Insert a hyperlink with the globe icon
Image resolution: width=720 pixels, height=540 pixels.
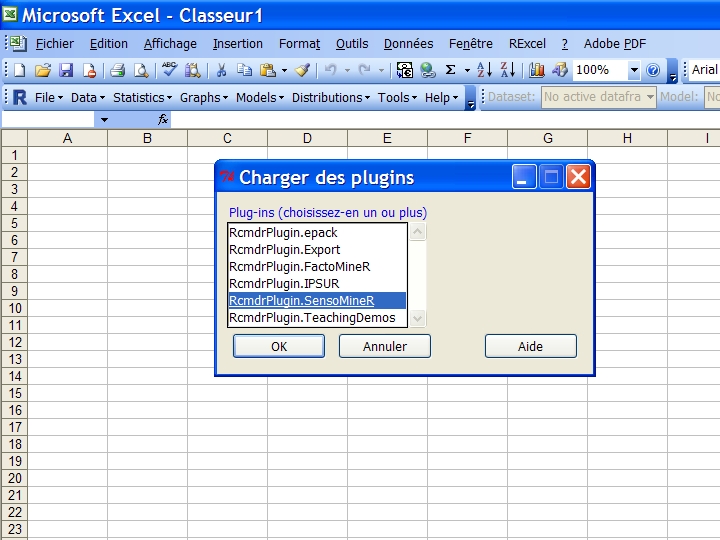[428, 70]
